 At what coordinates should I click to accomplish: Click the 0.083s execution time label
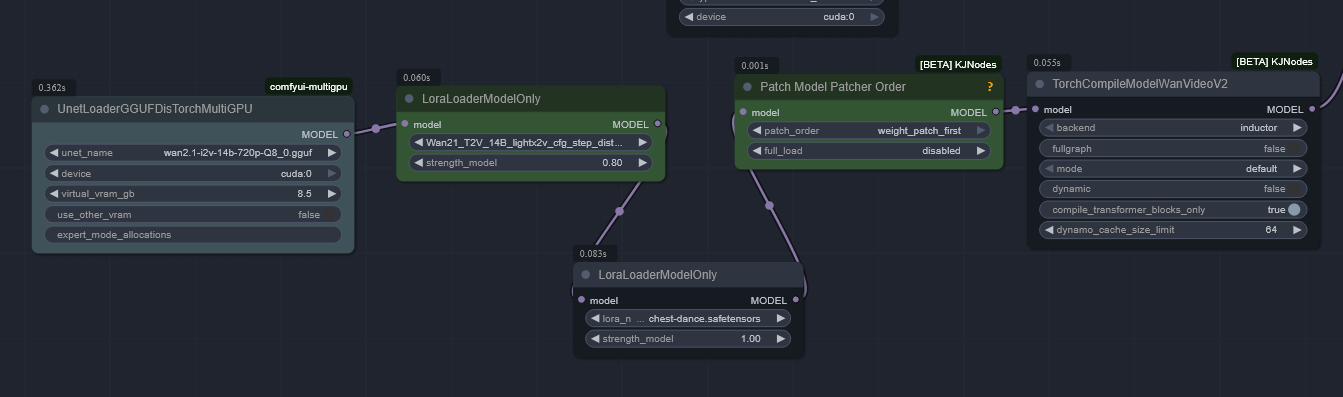pyautogui.click(x=593, y=254)
